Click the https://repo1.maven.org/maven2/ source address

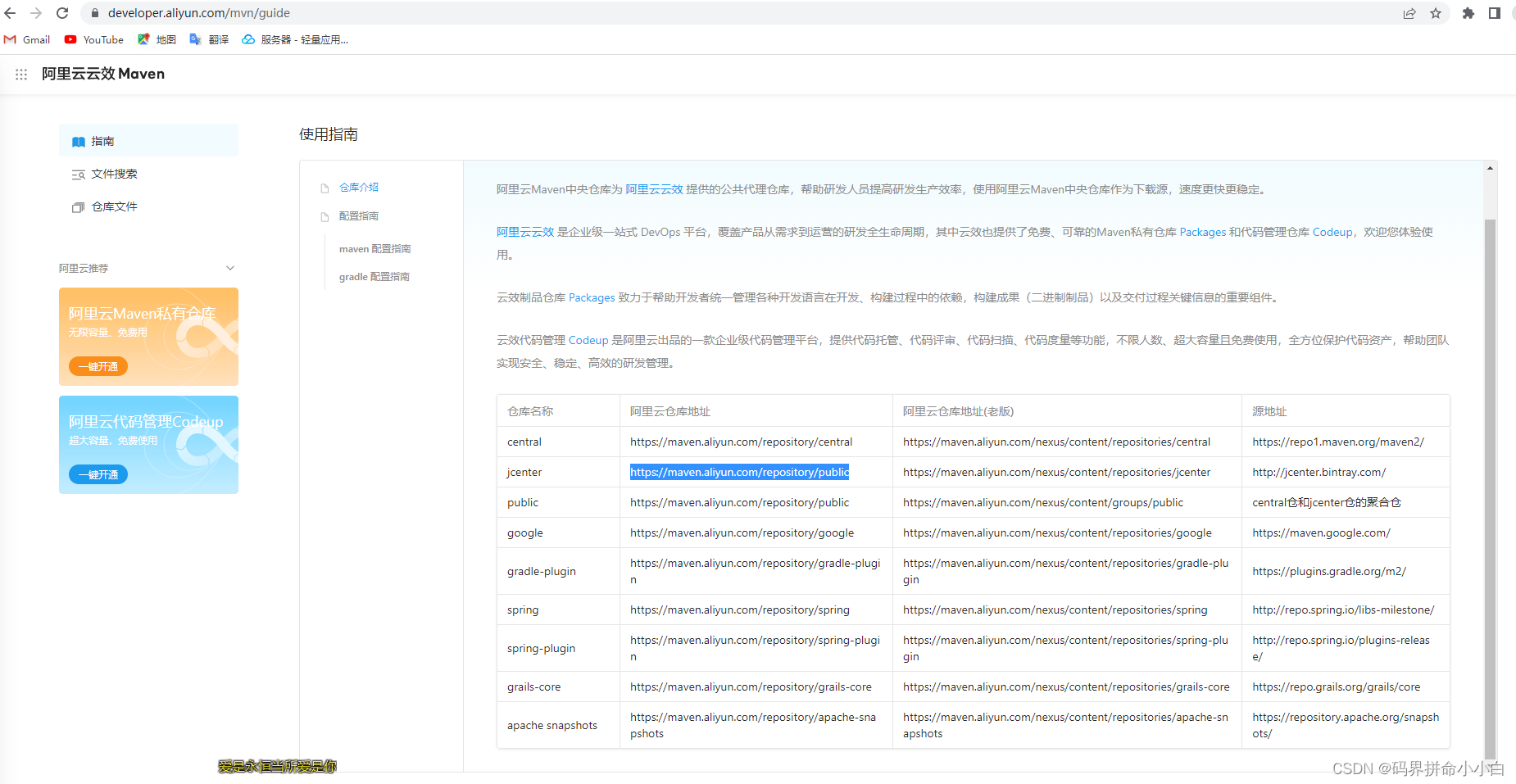(1338, 442)
